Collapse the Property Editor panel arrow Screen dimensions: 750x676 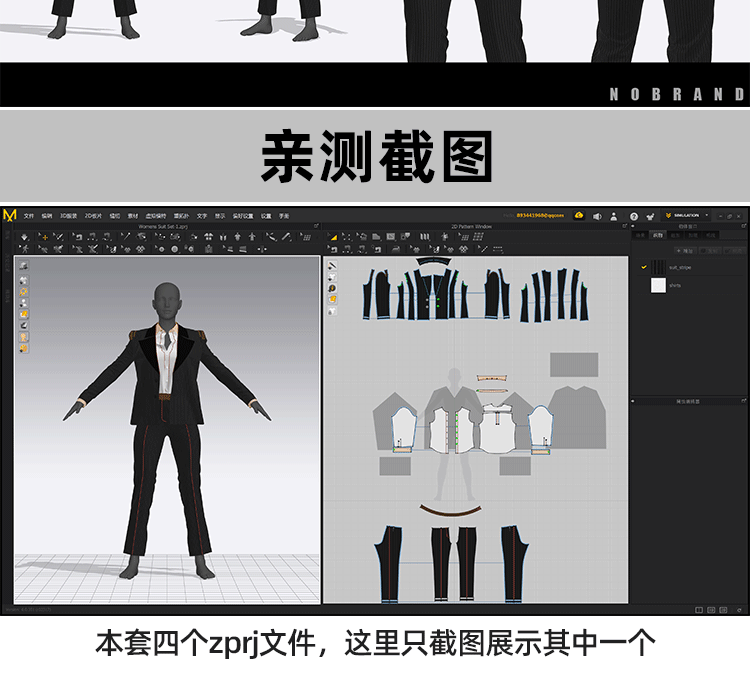click(633, 401)
